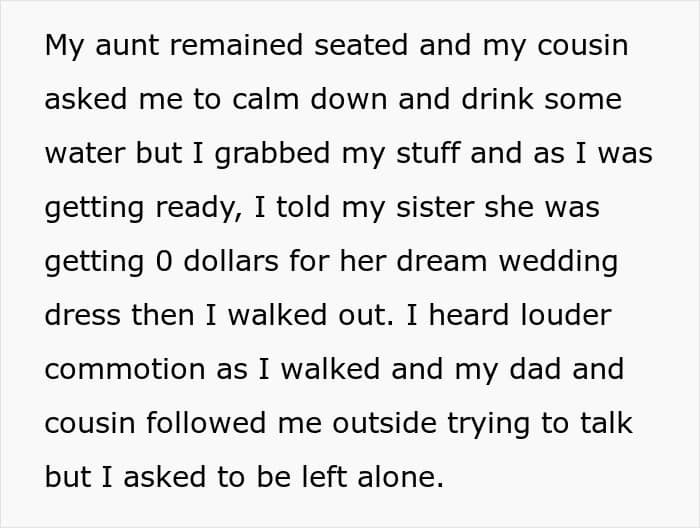This screenshot has height=528, width=700.
Task: Select the word "remained" in the paragraph
Action: (x=237, y=45)
